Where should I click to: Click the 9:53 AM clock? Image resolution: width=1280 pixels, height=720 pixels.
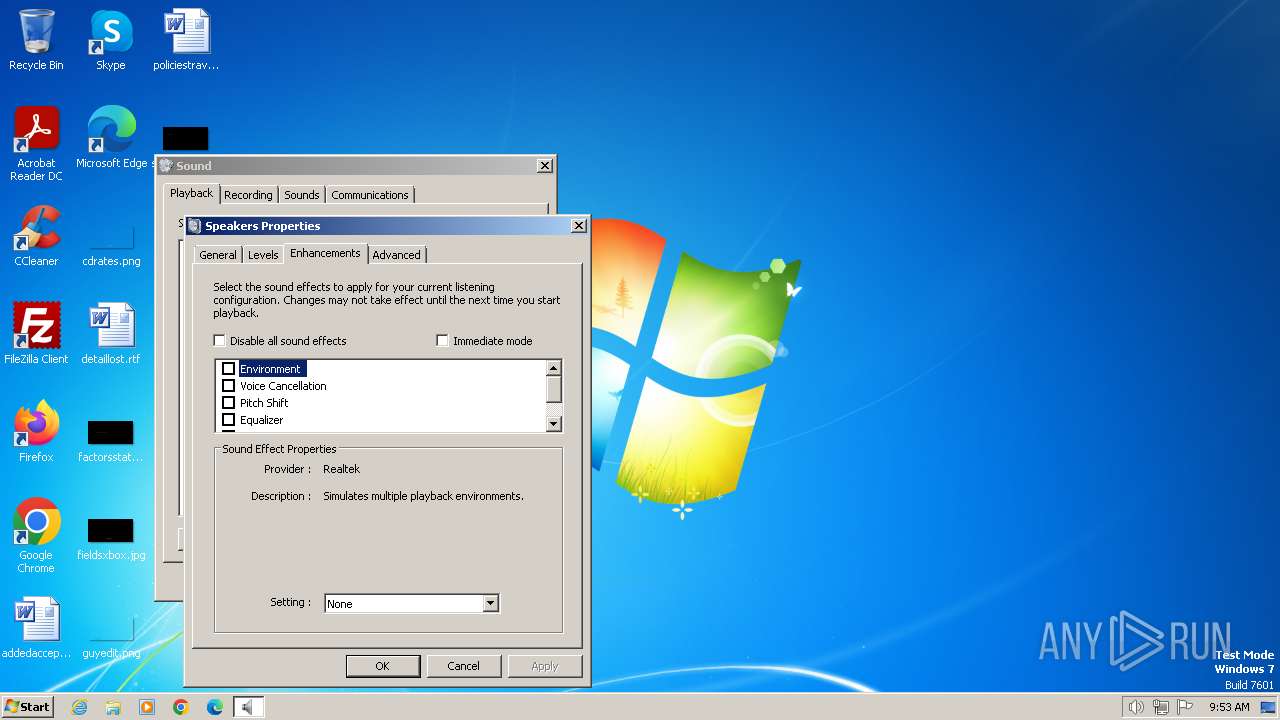point(1229,707)
